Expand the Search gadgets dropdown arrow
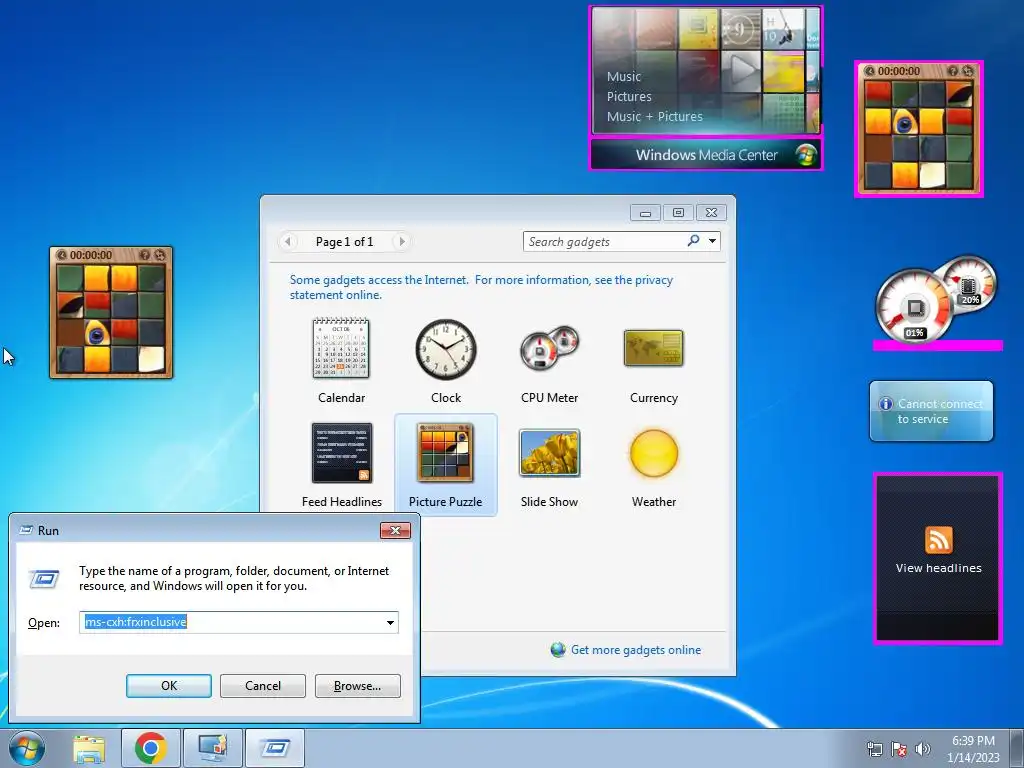 pos(712,241)
